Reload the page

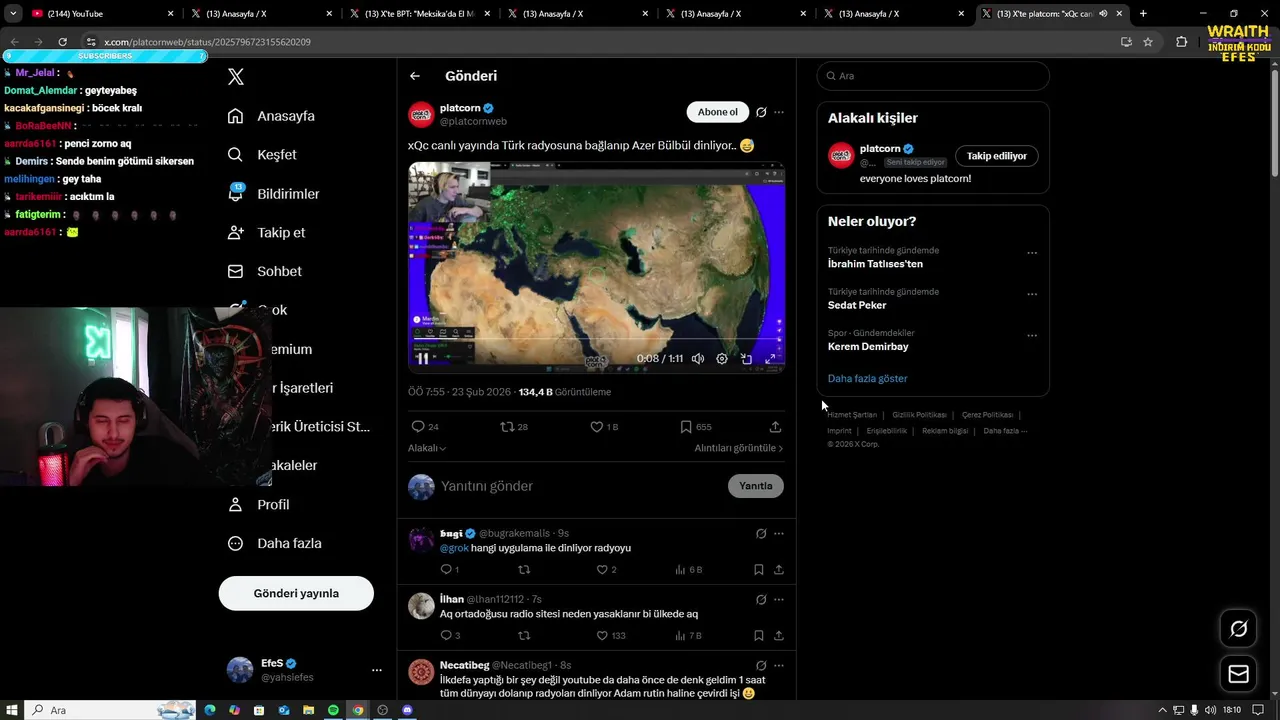pyautogui.click(x=62, y=42)
